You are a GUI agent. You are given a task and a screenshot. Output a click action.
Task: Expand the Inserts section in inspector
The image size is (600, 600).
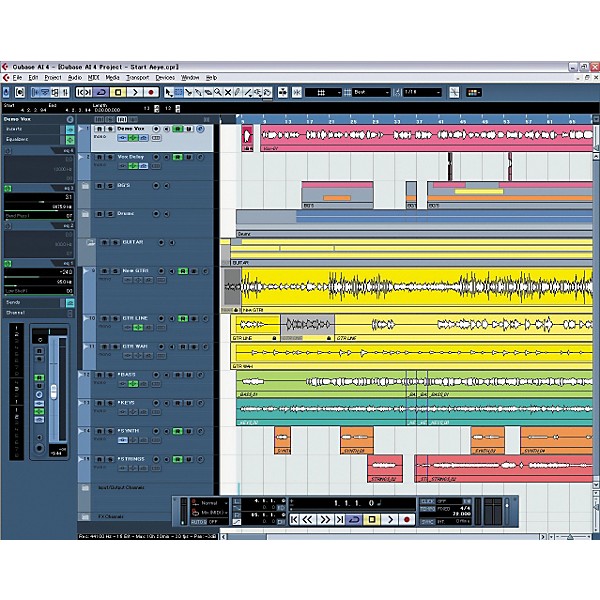[31, 129]
